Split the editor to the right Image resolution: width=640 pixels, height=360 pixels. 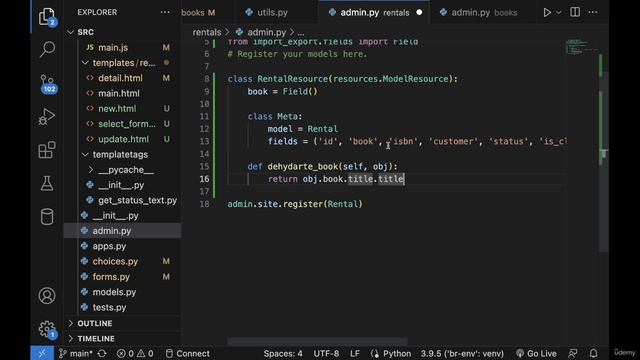tap(575, 12)
